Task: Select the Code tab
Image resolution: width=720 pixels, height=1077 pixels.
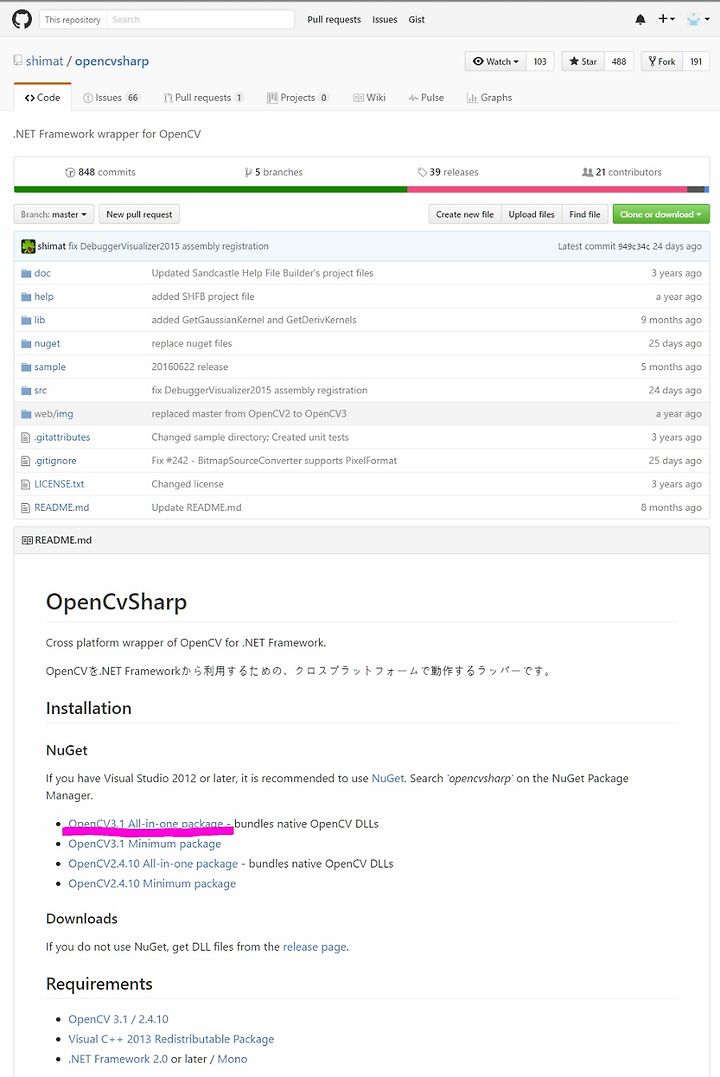Action: click(x=43, y=98)
